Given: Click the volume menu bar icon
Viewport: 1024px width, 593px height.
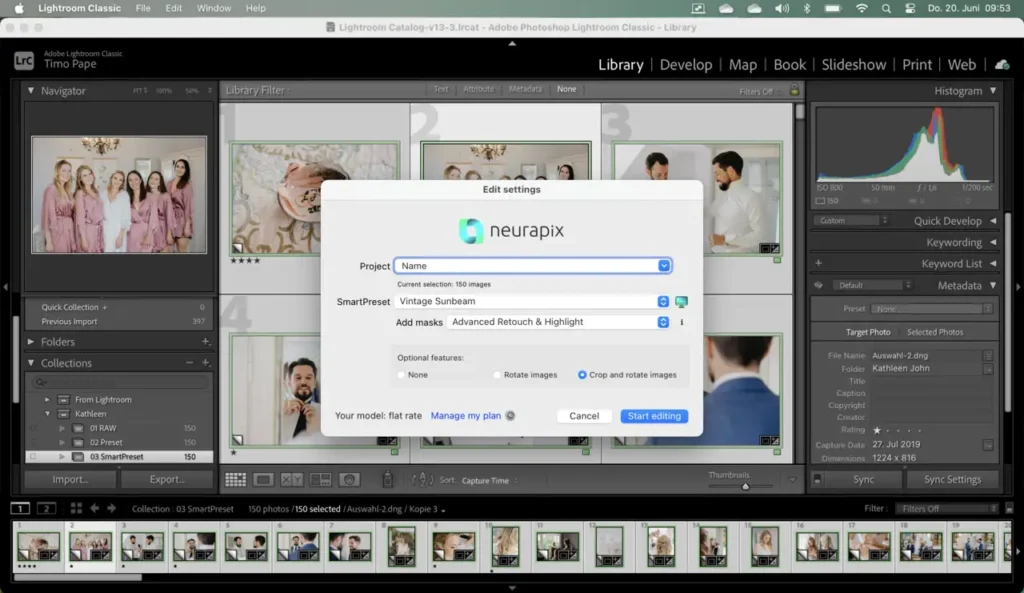Looking at the screenshot, I should [782, 8].
